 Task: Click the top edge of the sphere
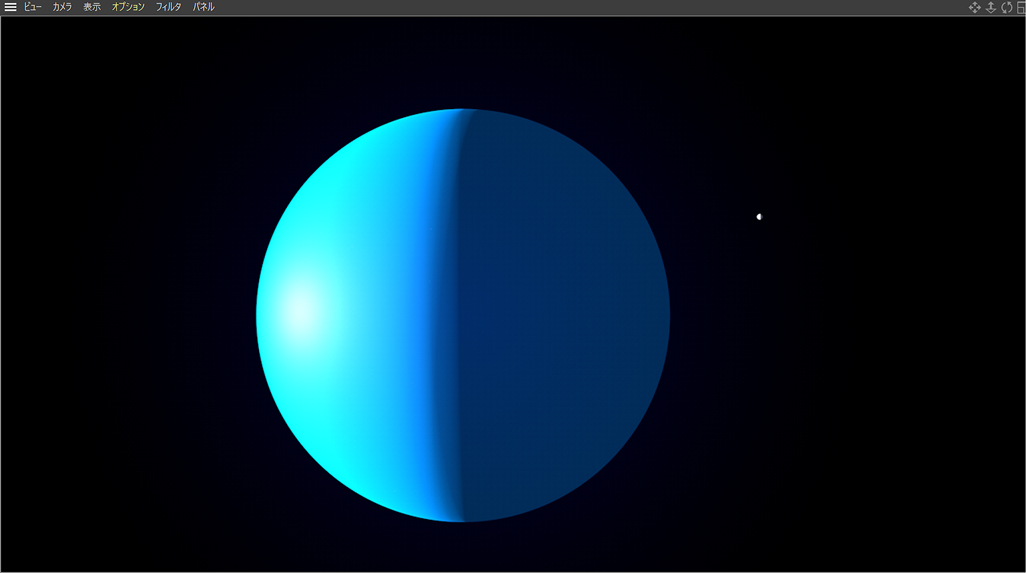click(x=462, y=112)
